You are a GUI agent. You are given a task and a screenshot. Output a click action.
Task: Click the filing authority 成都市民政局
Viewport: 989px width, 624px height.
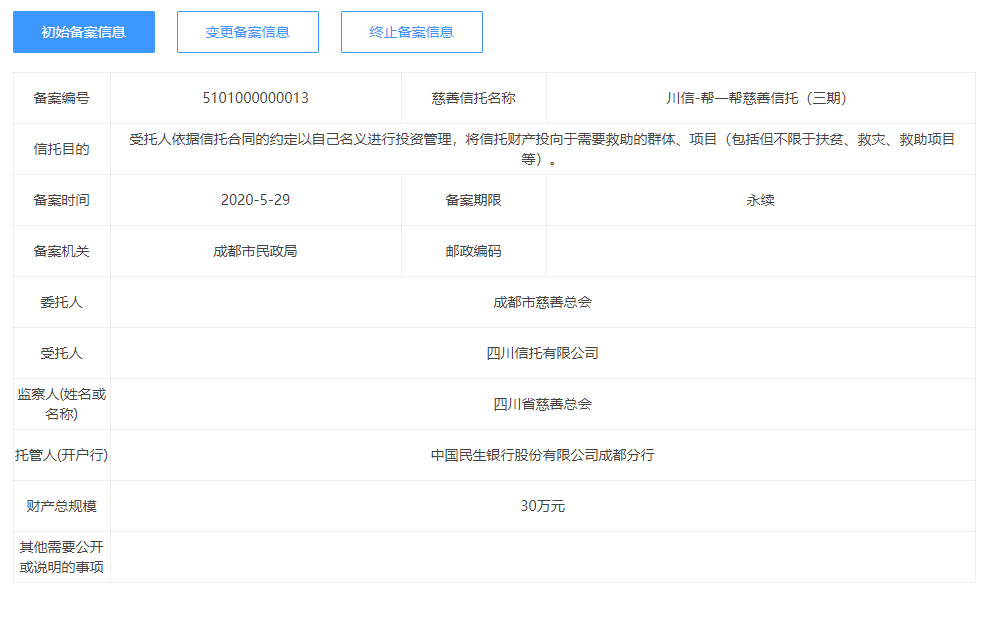[255, 251]
